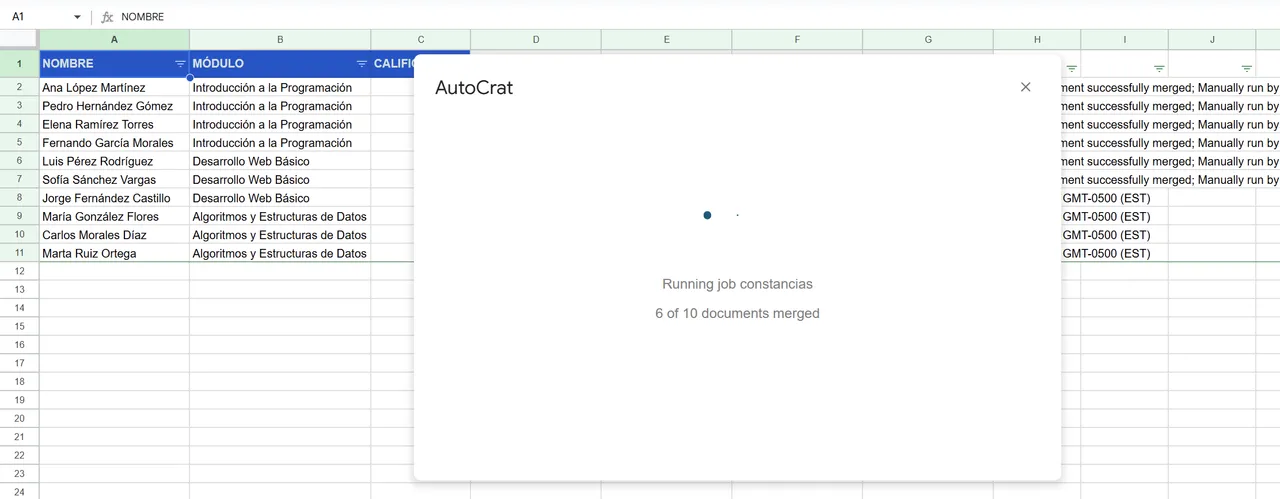Image resolution: width=1280 pixels, height=499 pixels.
Task: Select the module cell in Marta Ruiz Ortega's row
Action: (x=280, y=253)
